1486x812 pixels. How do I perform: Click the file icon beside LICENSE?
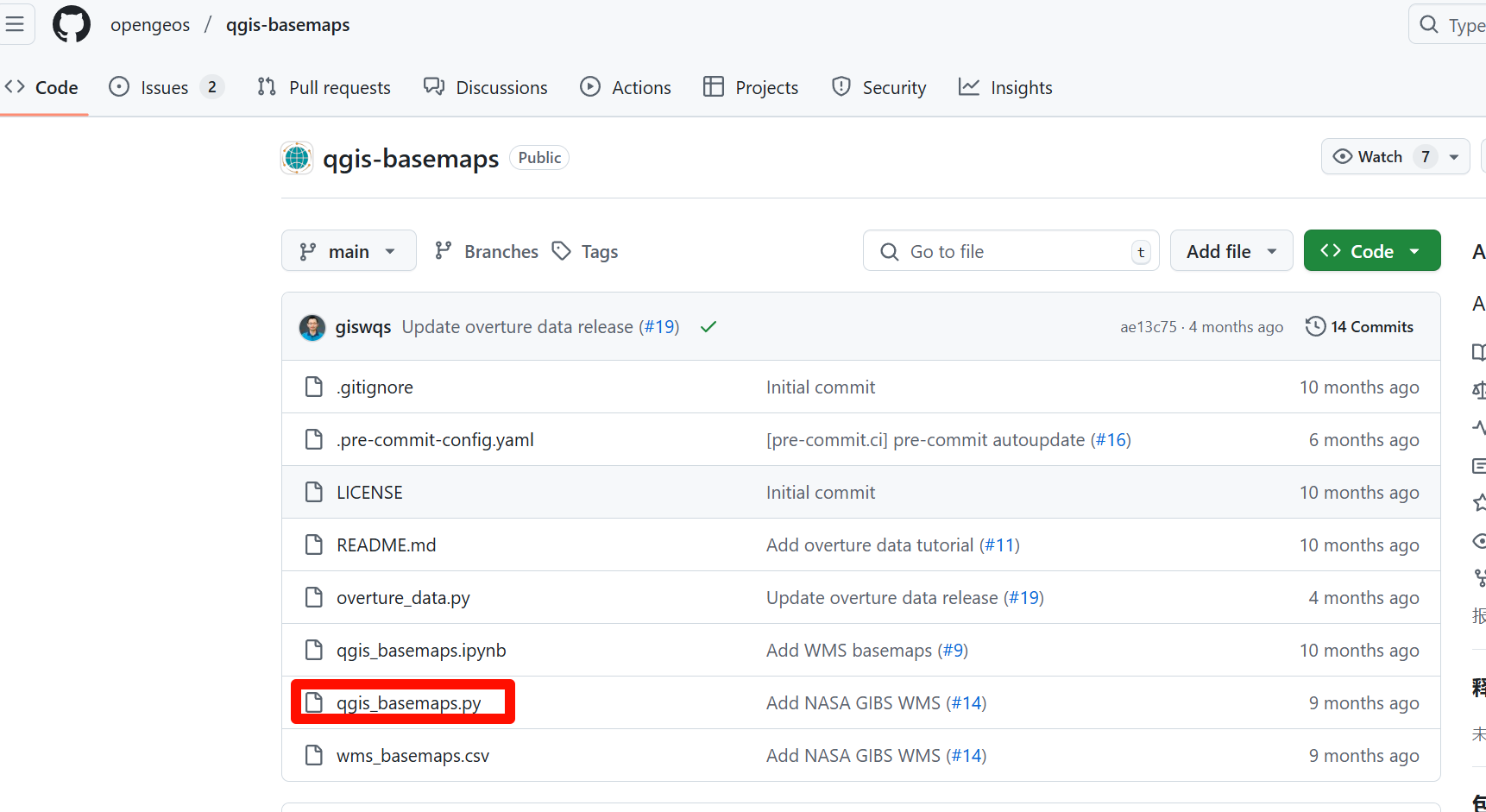coord(314,492)
